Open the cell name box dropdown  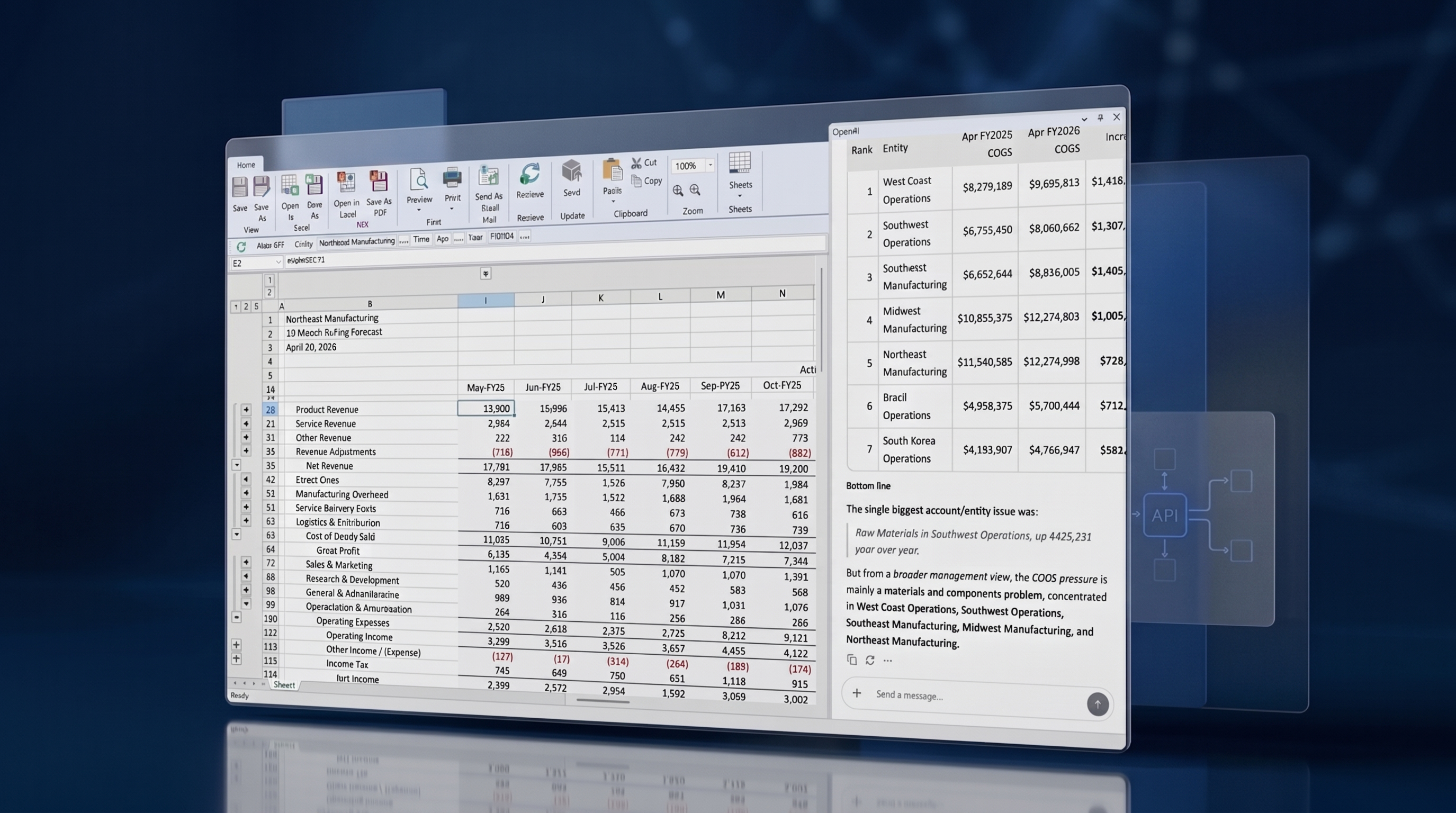(278, 261)
